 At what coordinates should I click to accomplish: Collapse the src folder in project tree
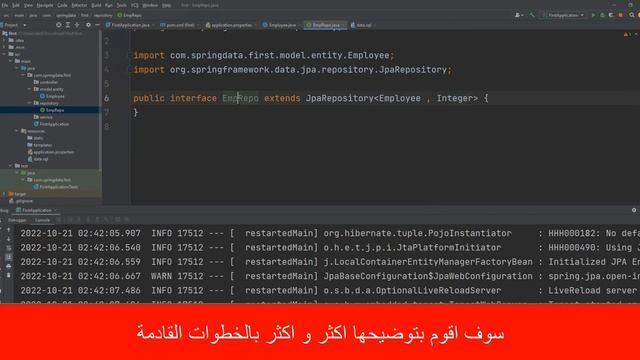[x=4, y=54]
